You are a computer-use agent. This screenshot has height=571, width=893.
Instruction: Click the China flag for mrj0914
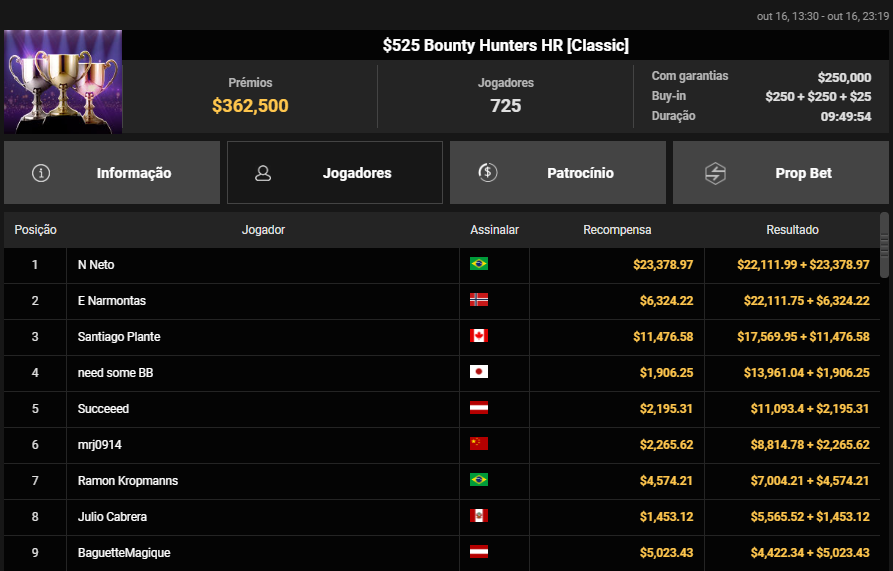479,444
